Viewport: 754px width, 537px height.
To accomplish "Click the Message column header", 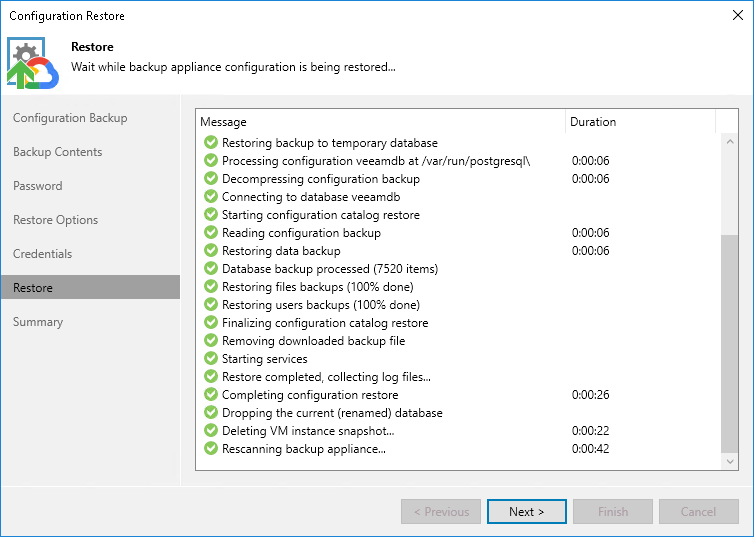I will [380, 122].
